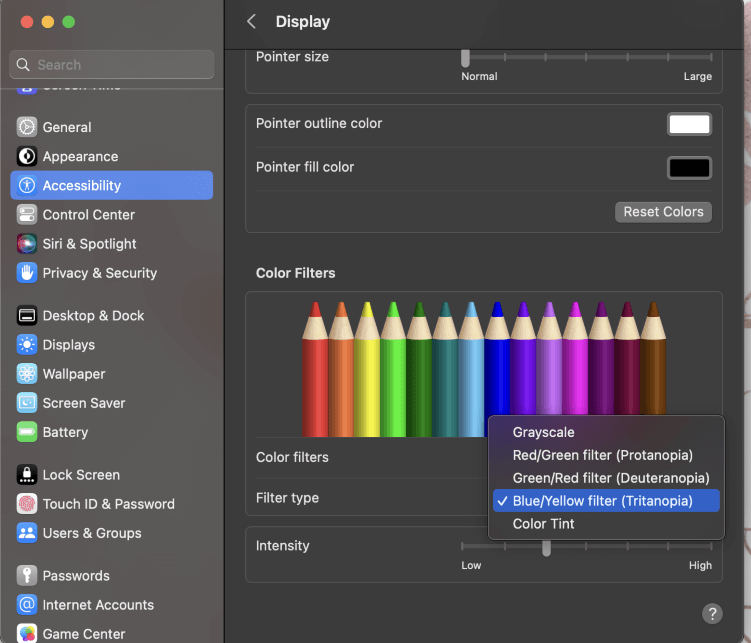This screenshot has height=643, width=751.
Task: Open the pointer fill color swatch
Action: (689, 168)
